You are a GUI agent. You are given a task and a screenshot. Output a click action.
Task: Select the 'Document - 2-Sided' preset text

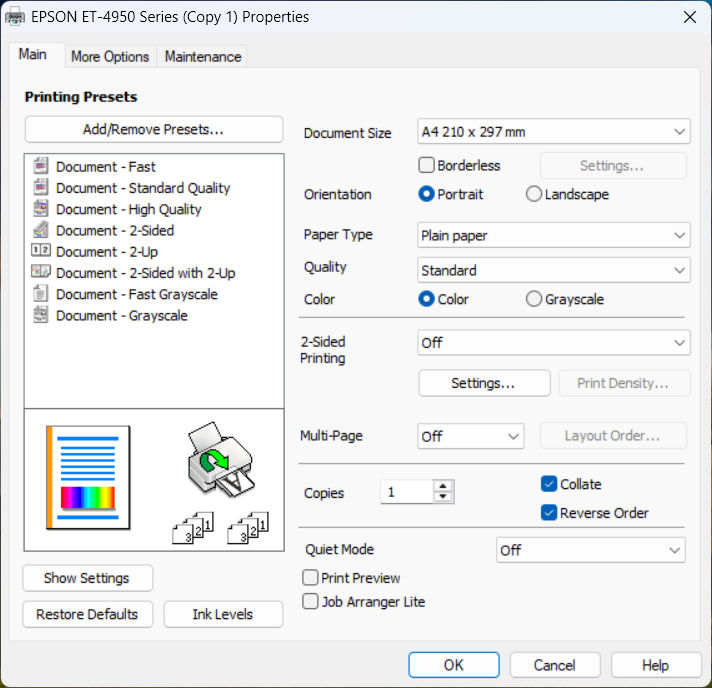(115, 231)
